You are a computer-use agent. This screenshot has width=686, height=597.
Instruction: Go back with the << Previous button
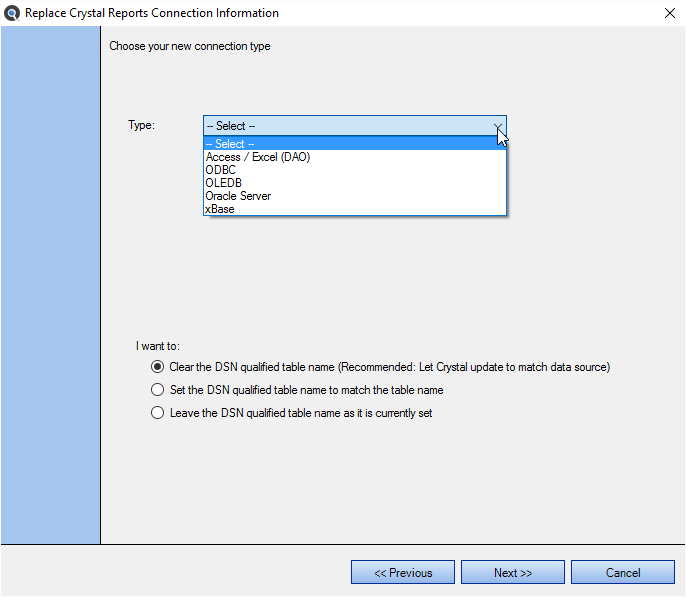[402, 572]
